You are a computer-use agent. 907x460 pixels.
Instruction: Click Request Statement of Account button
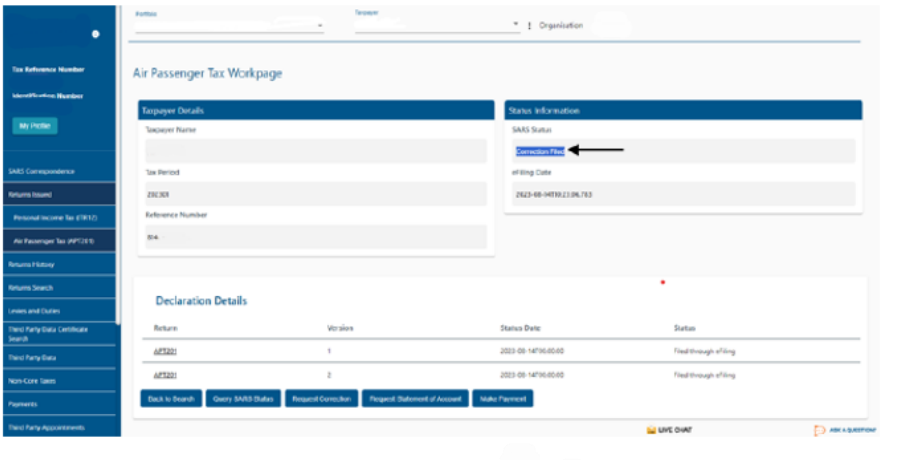[x=414, y=398]
